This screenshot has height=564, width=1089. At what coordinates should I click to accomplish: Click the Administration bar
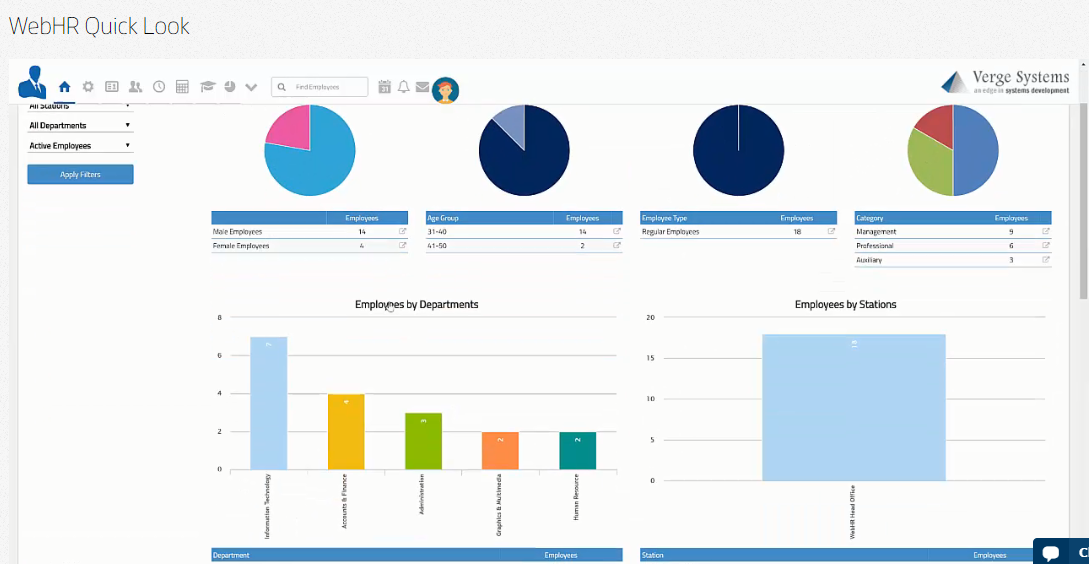423,441
